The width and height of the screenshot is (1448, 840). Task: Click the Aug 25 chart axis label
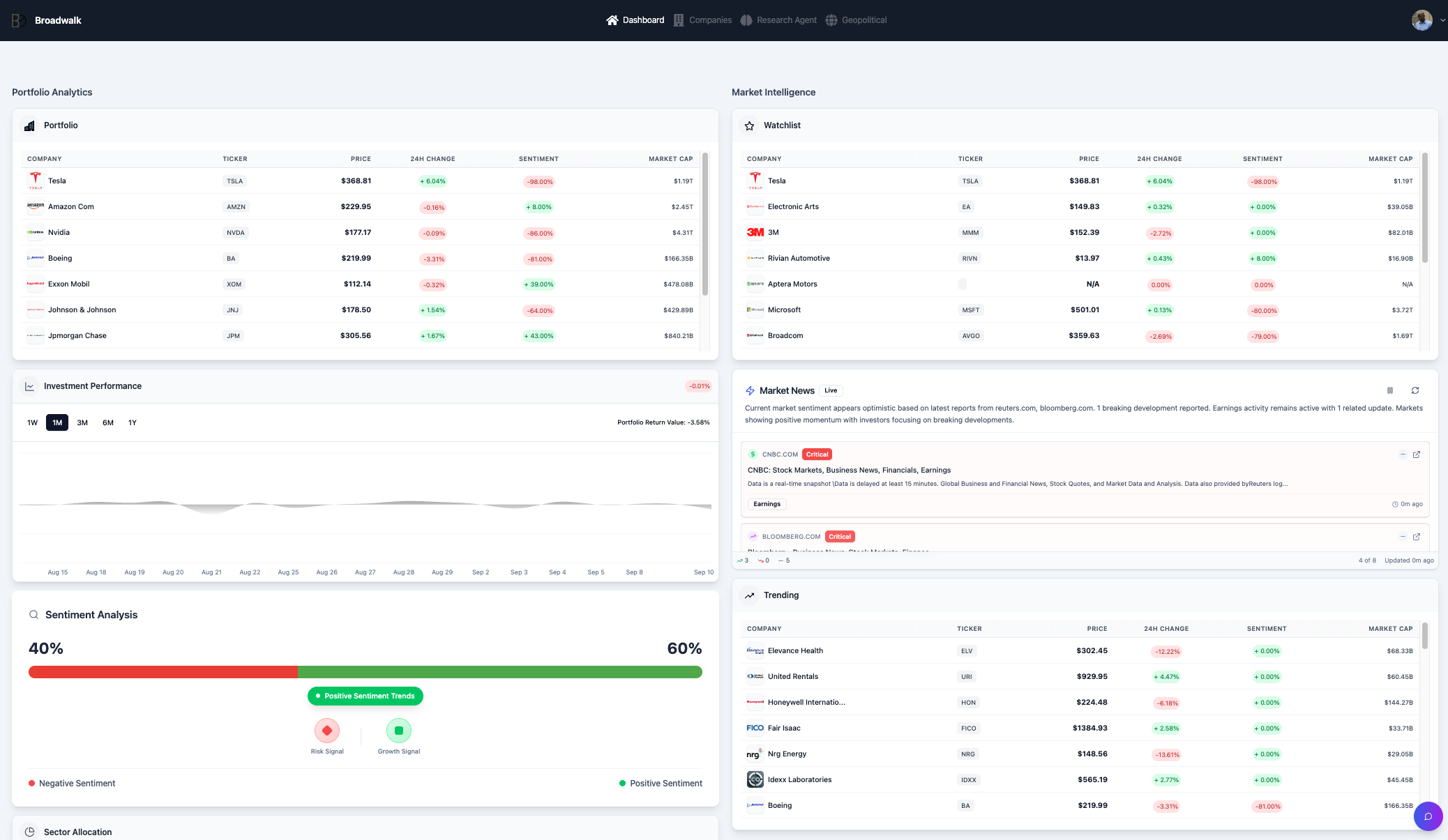click(288, 572)
